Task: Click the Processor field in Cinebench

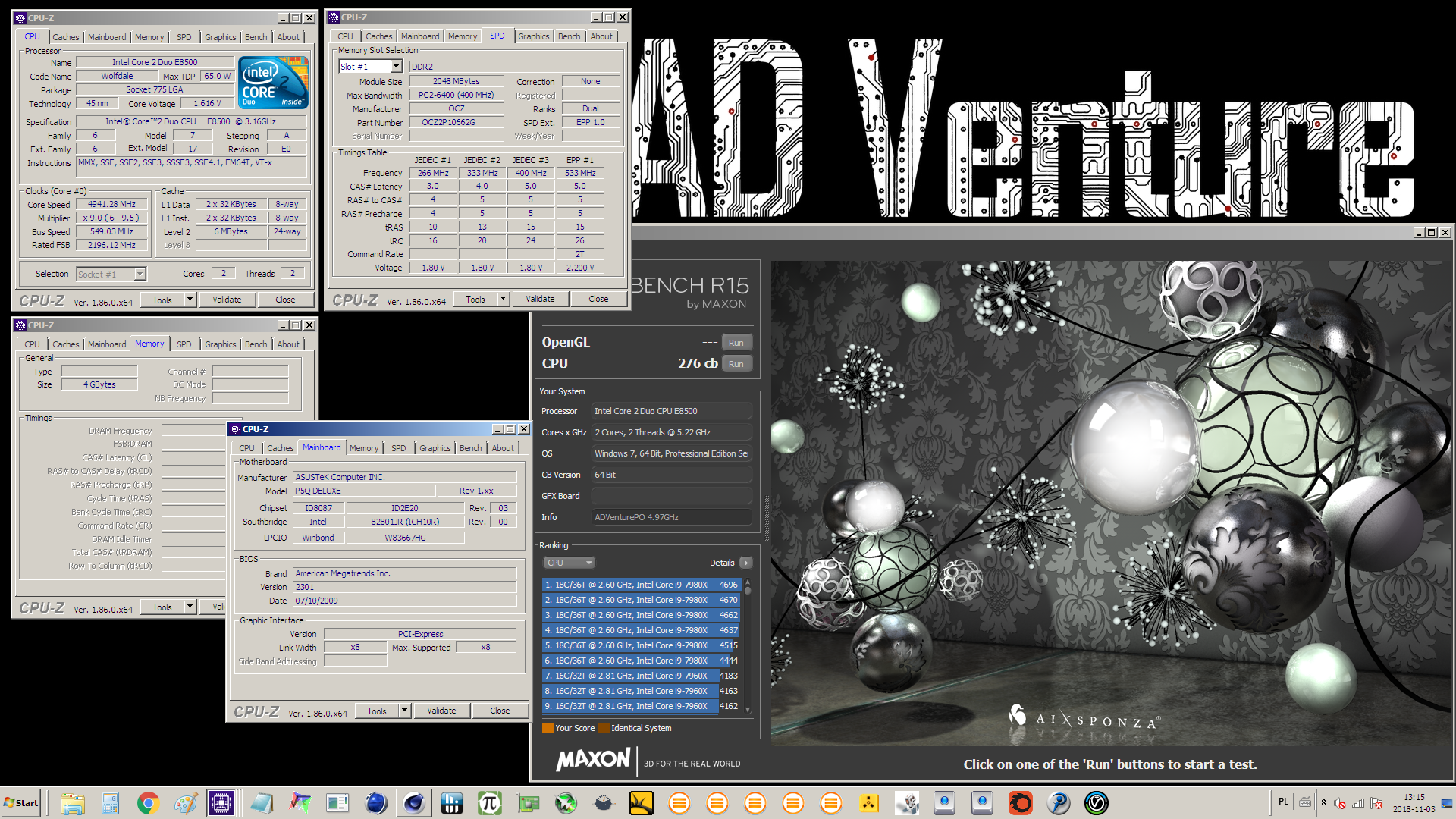Action: point(672,411)
